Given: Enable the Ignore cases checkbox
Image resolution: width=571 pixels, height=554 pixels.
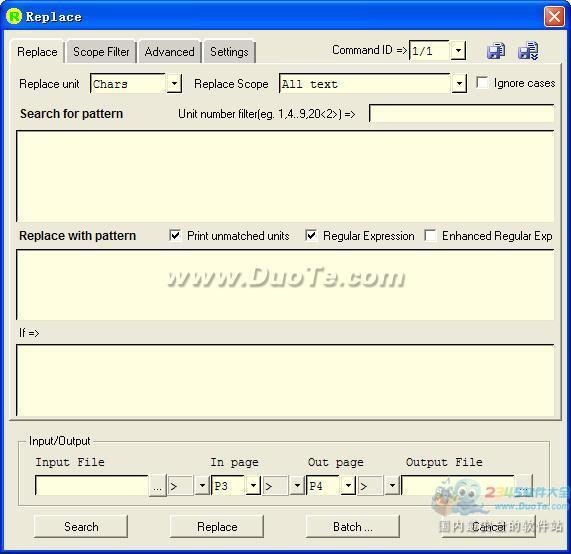Looking at the screenshot, I should tap(482, 83).
